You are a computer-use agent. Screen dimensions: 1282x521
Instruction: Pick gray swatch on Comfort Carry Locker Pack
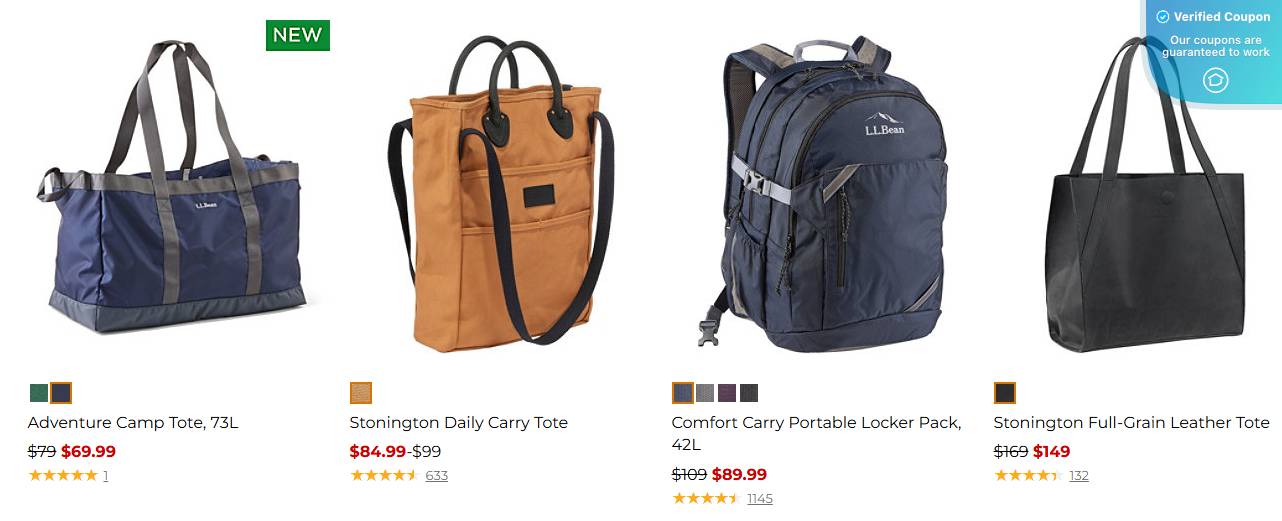705,393
